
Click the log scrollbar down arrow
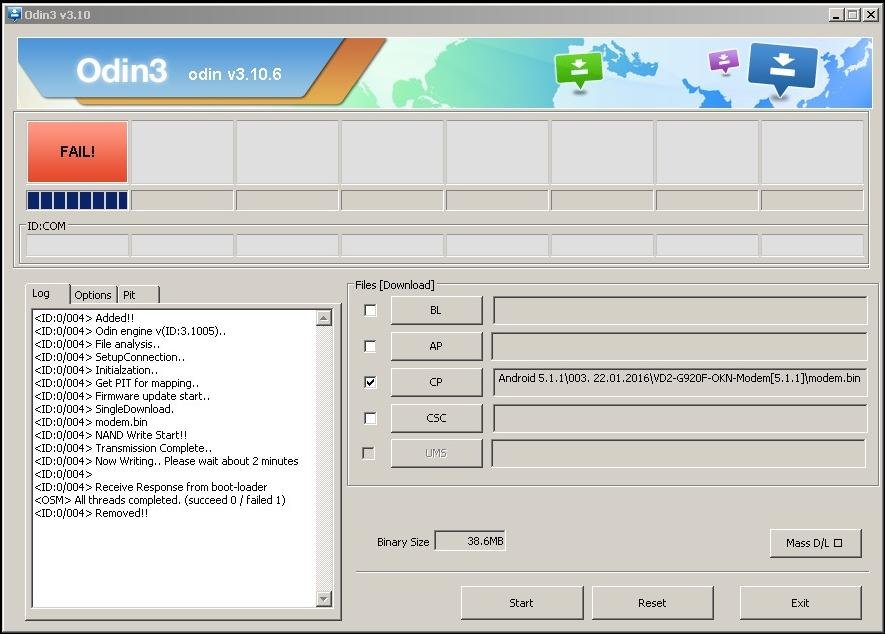coord(323,598)
